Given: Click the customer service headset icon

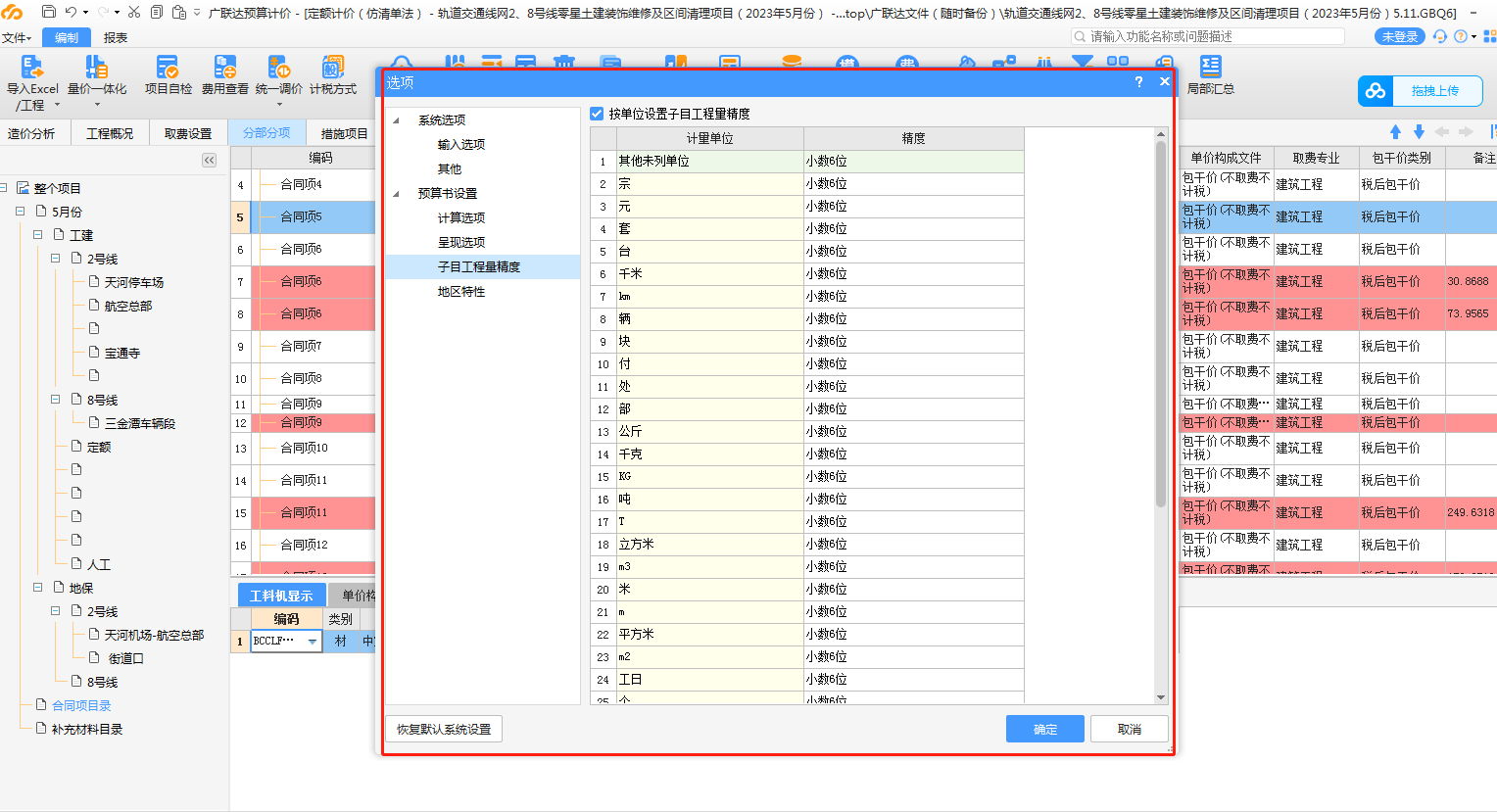Looking at the screenshot, I should click(1439, 36).
